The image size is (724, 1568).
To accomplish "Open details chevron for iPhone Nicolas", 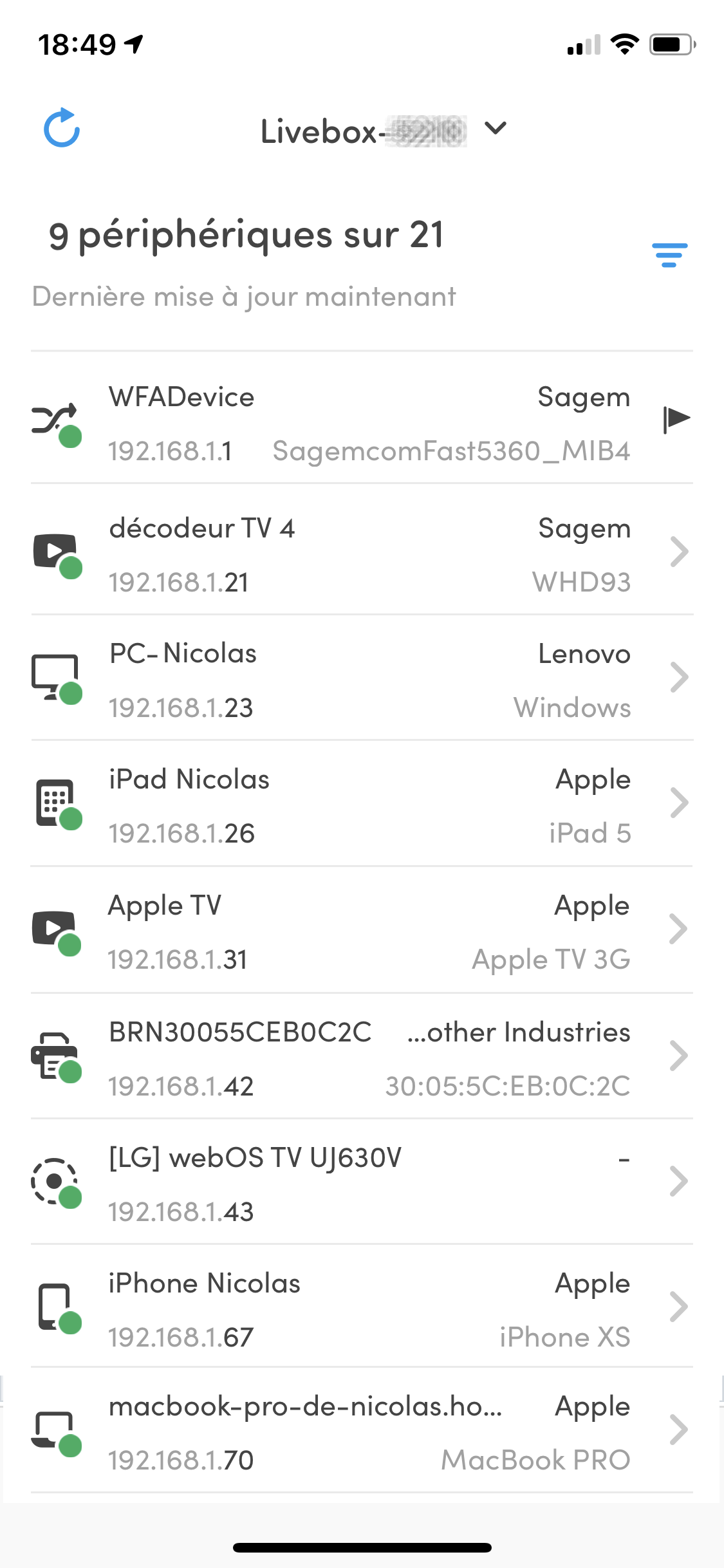I will point(679,1307).
